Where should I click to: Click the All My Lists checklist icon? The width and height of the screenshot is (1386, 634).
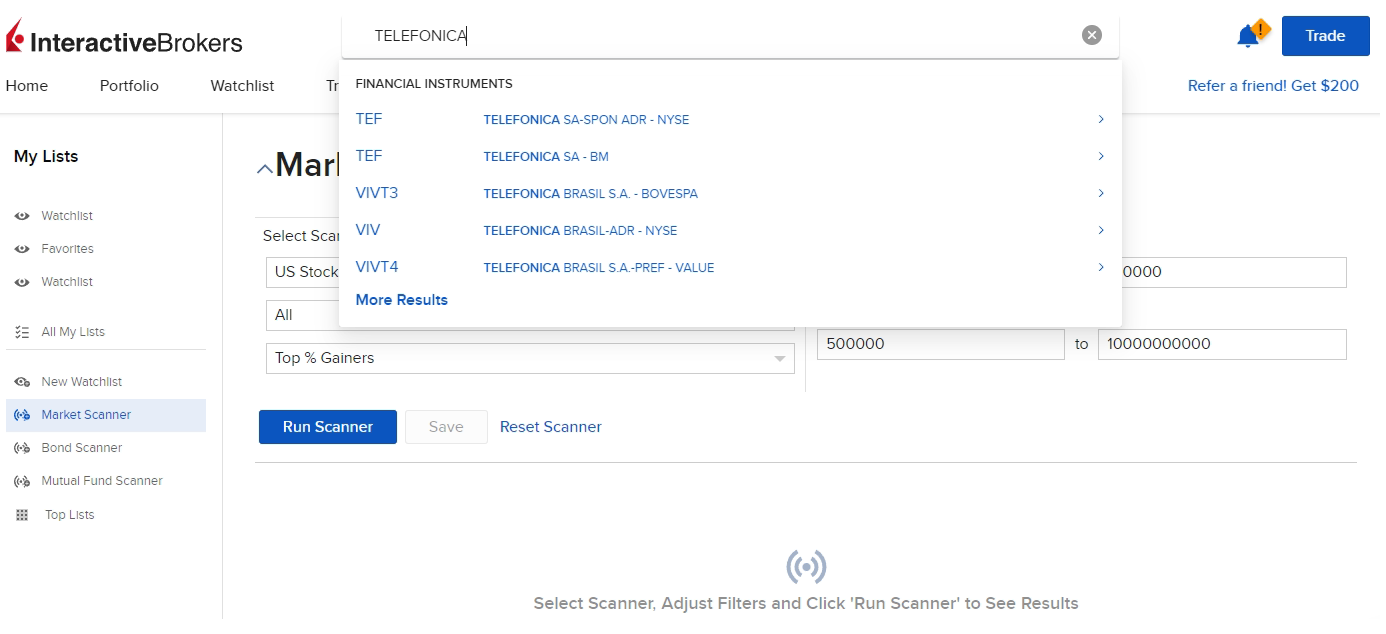pos(22,332)
